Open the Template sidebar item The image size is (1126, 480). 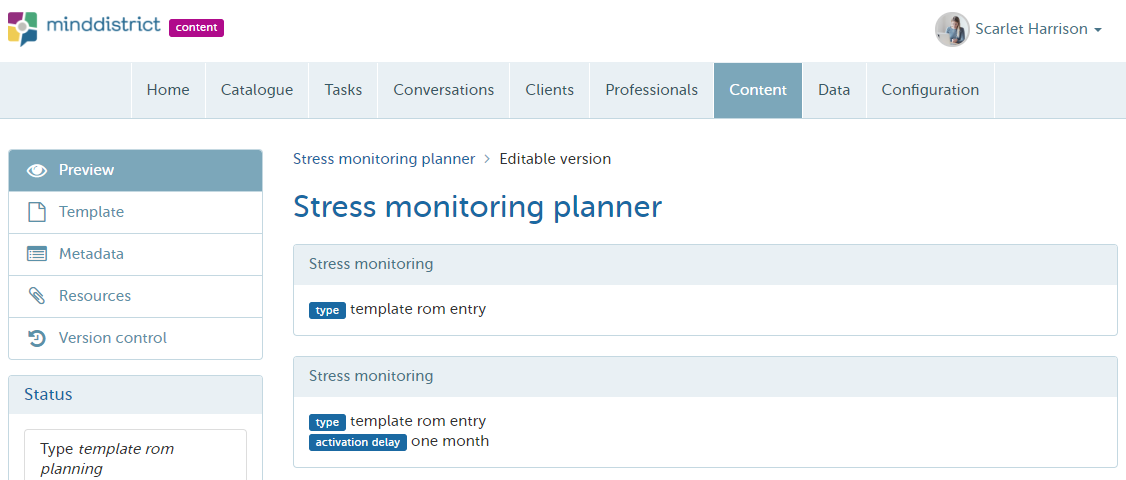135,212
